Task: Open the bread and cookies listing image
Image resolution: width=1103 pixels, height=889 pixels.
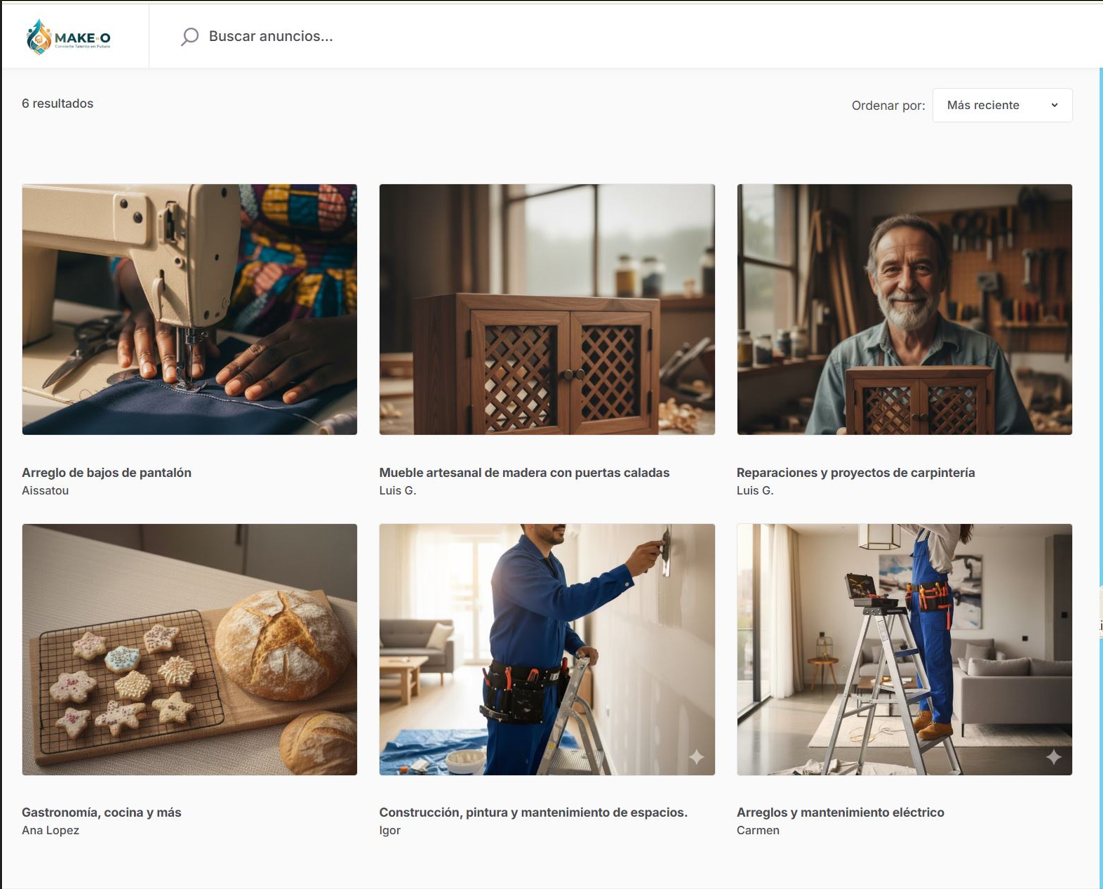Action: (x=189, y=649)
